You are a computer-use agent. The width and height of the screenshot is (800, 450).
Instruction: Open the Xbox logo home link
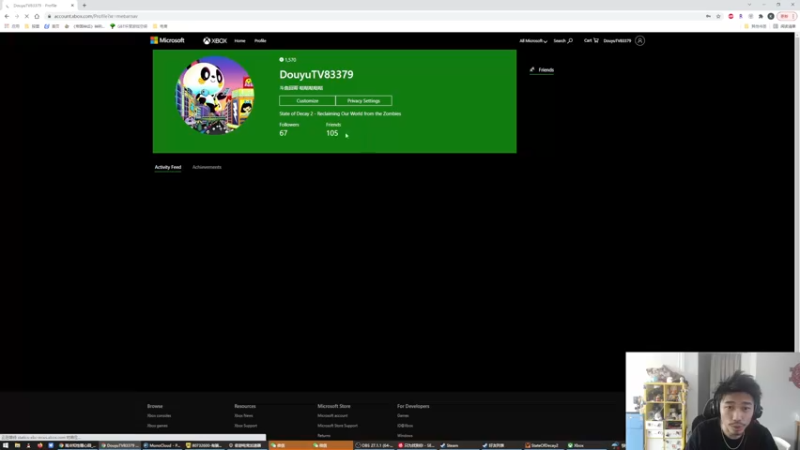215,41
